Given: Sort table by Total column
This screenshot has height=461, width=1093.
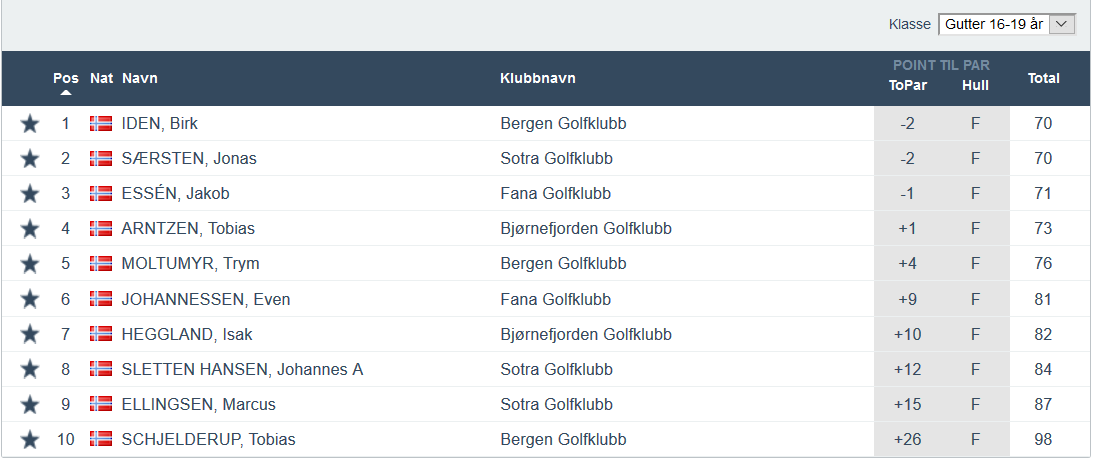Looking at the screenshot, I should tap(1043, 79).
